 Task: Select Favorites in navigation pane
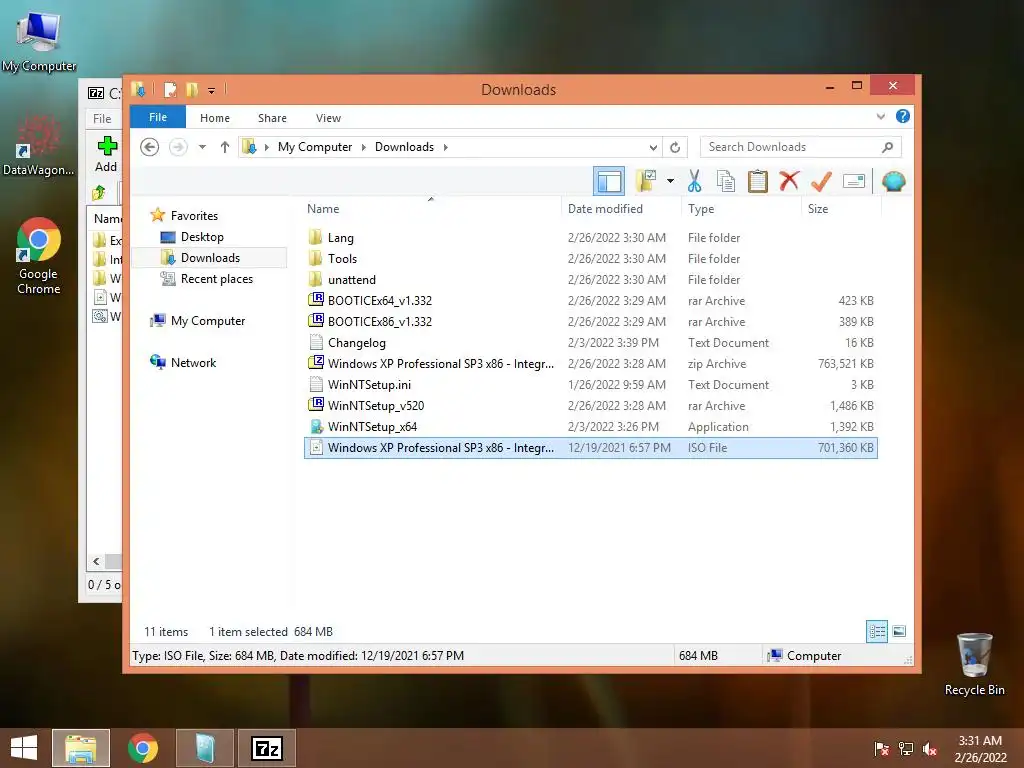[x=194, y=216]
